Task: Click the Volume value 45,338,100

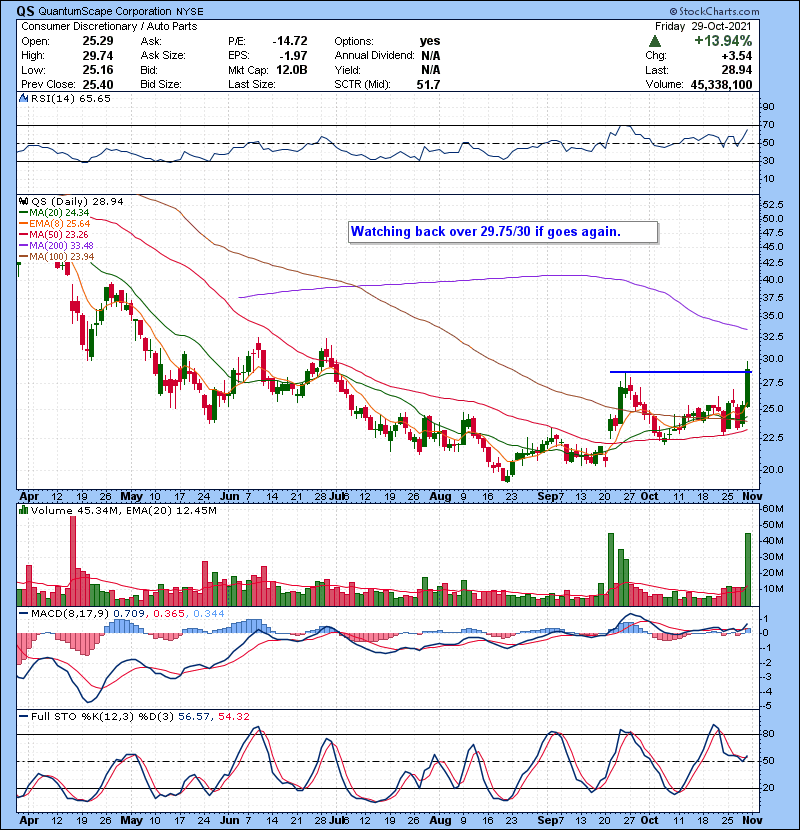Action: click(x=721, y=85)
